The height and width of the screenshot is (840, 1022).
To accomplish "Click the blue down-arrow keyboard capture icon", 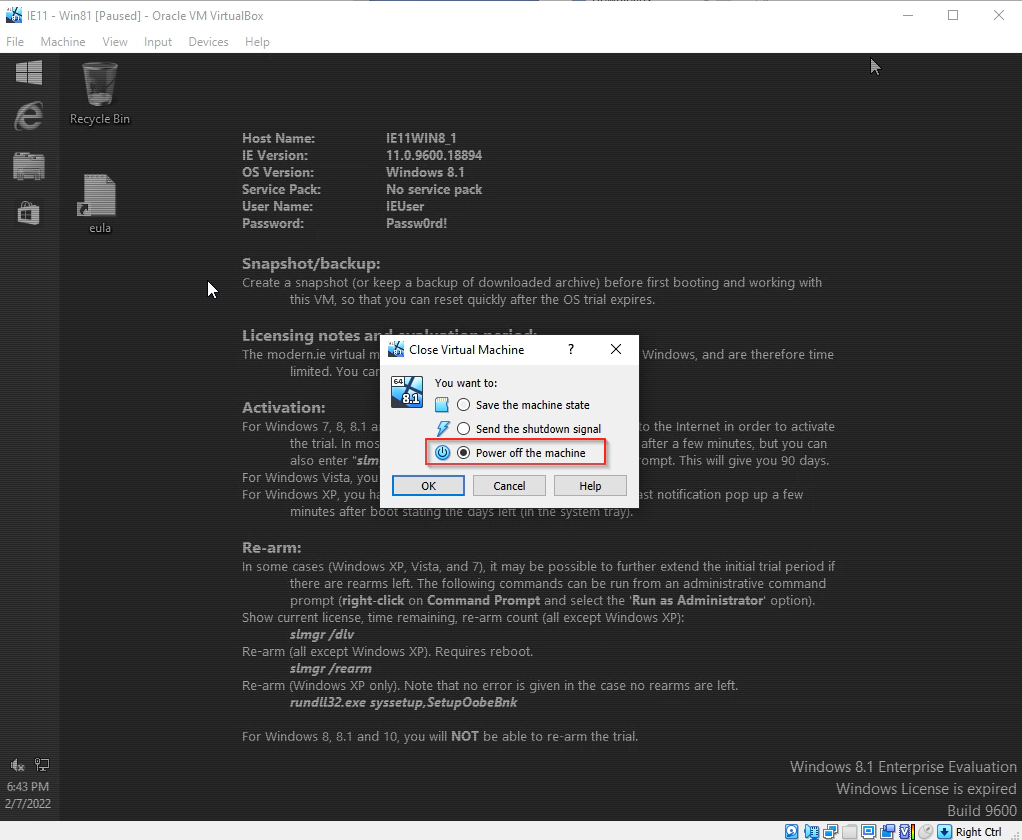I will click(x=943, y=831).
